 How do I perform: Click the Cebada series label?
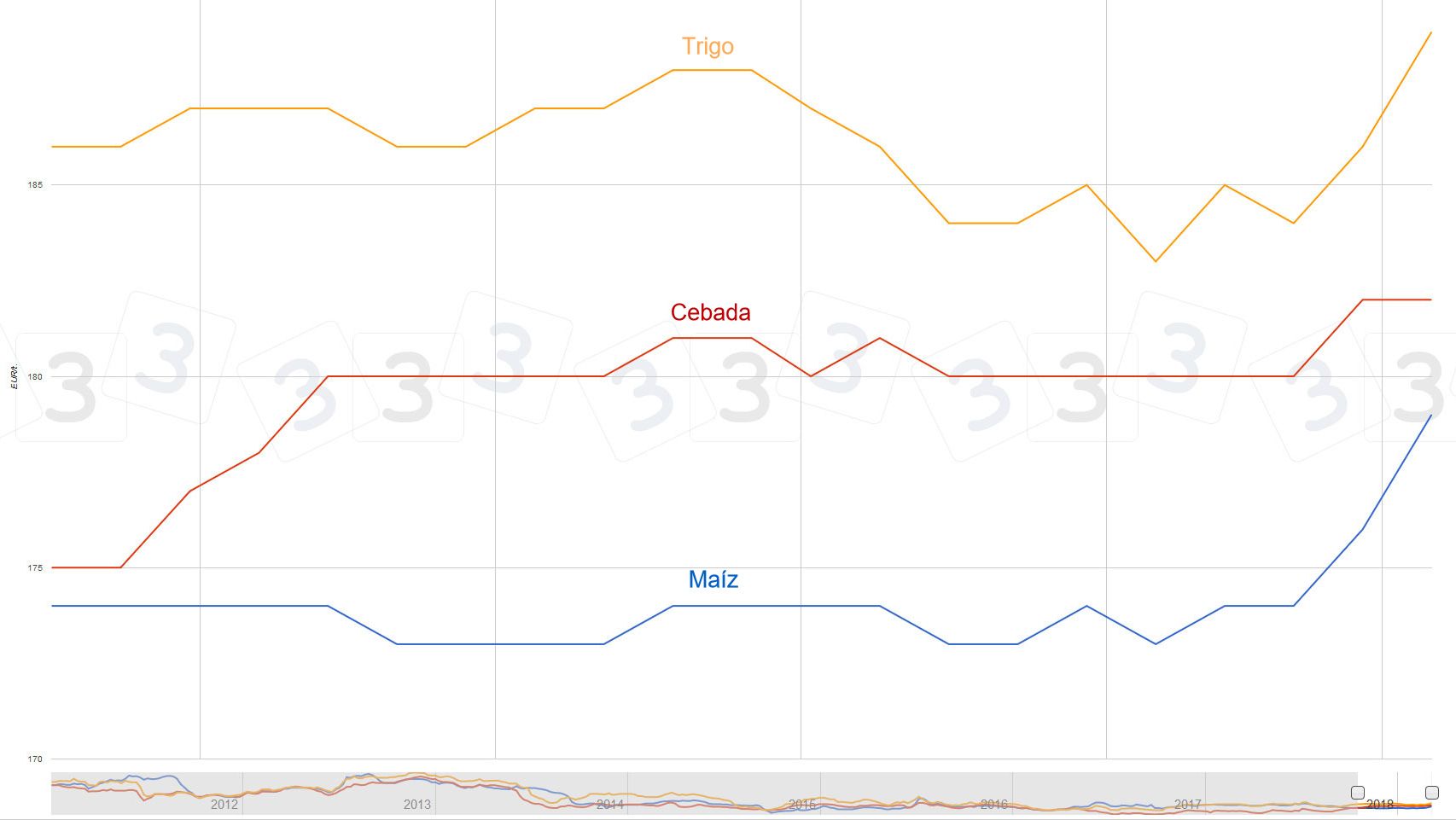(x=710, y=312)
